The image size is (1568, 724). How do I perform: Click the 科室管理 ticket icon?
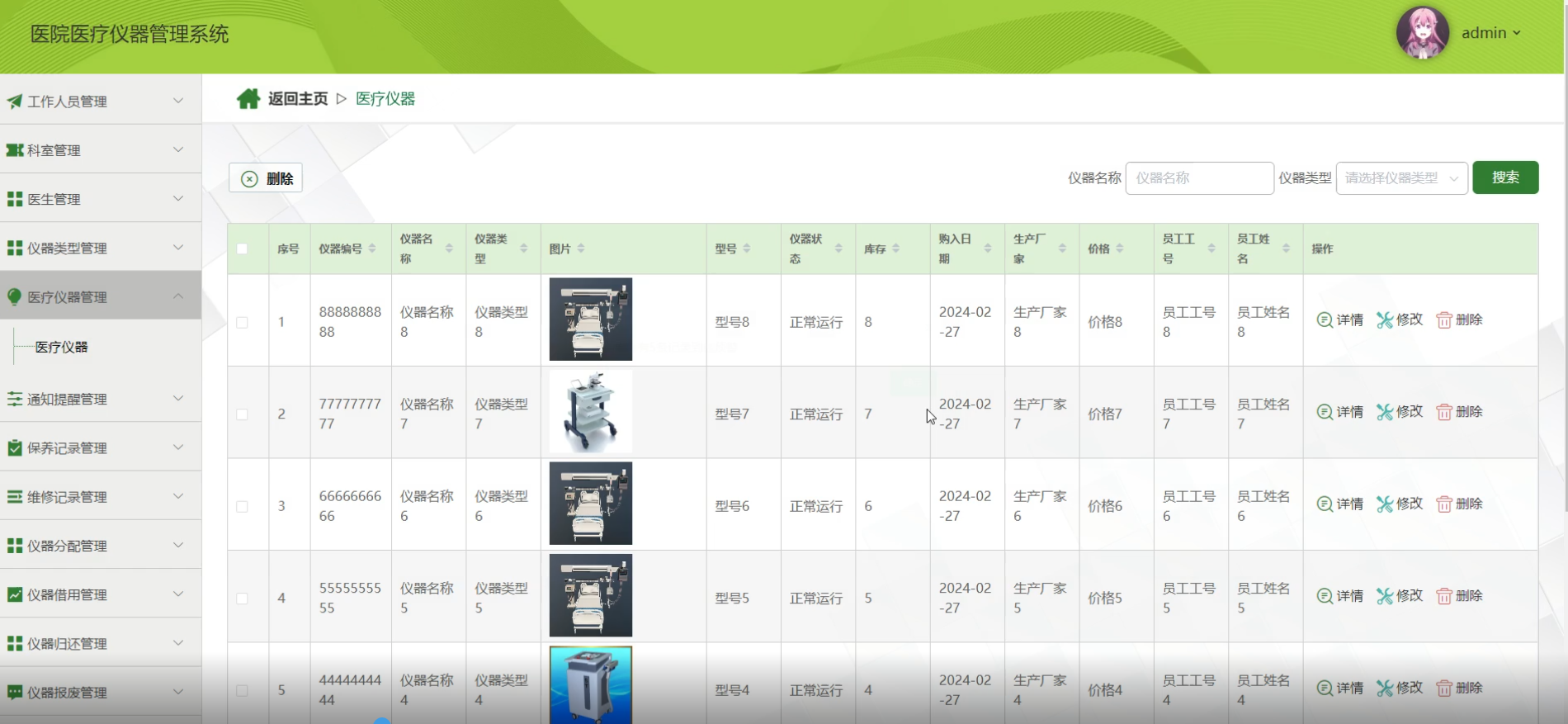pyautogui.click(x=15, y=150)
